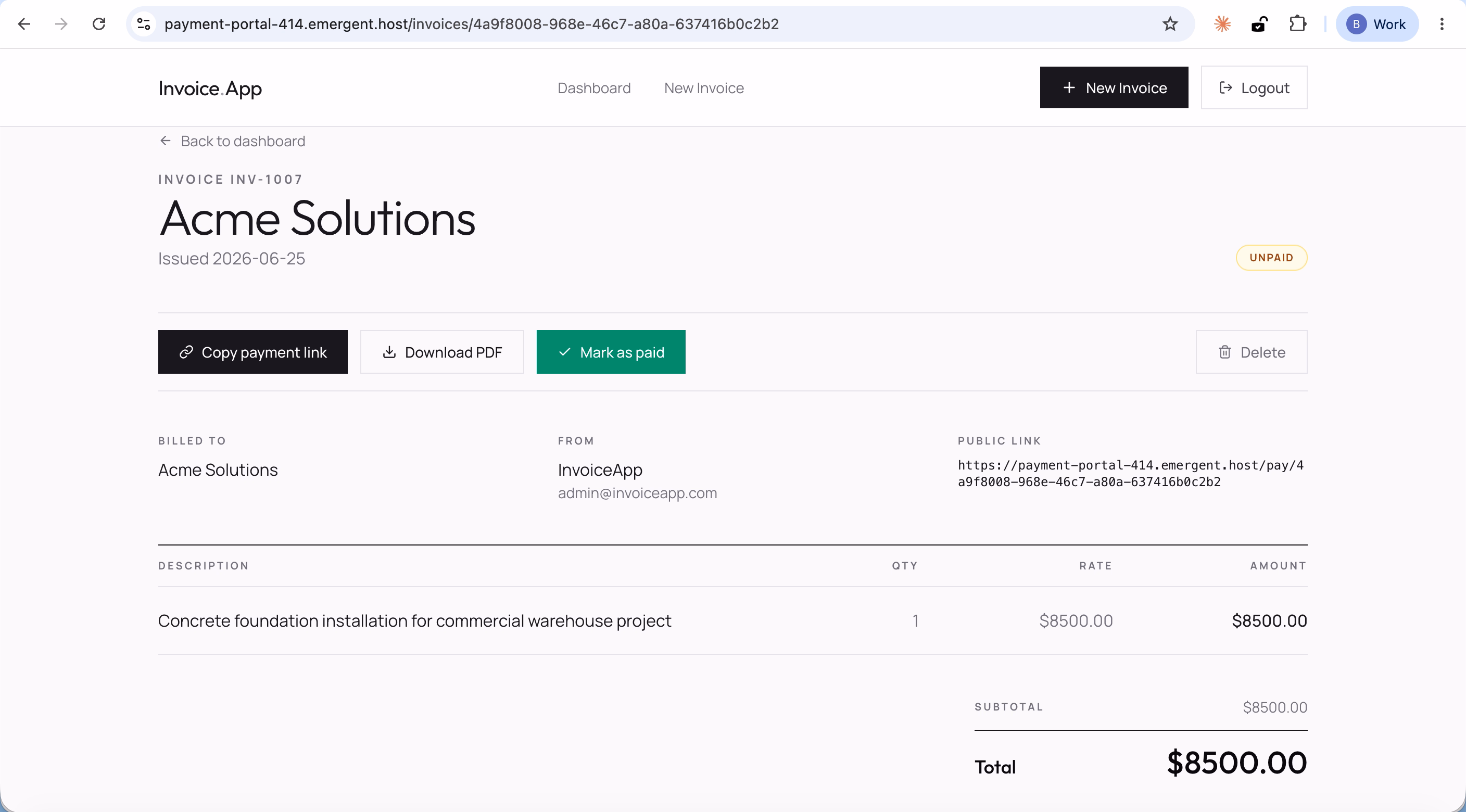Go back to dashboard link

coord(232,141)
